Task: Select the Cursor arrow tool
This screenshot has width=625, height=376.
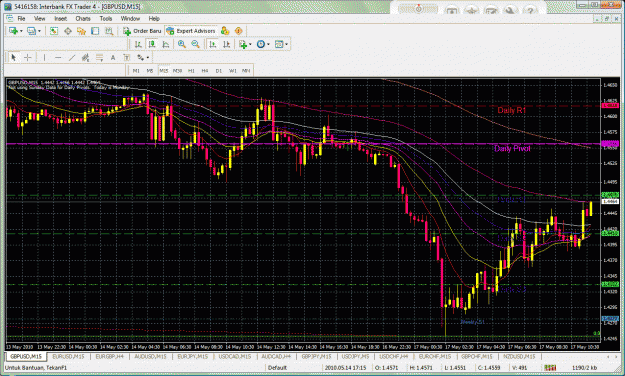Action: (13, 57)
